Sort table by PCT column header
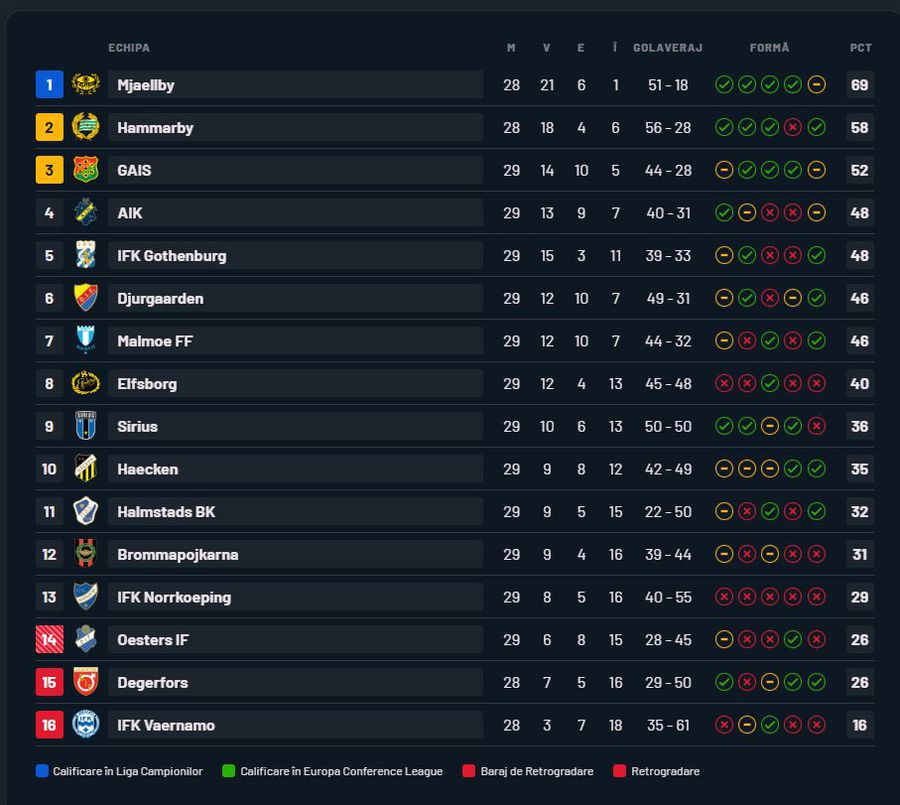Screen dimensions: 900x805 [x=860, y=47]
